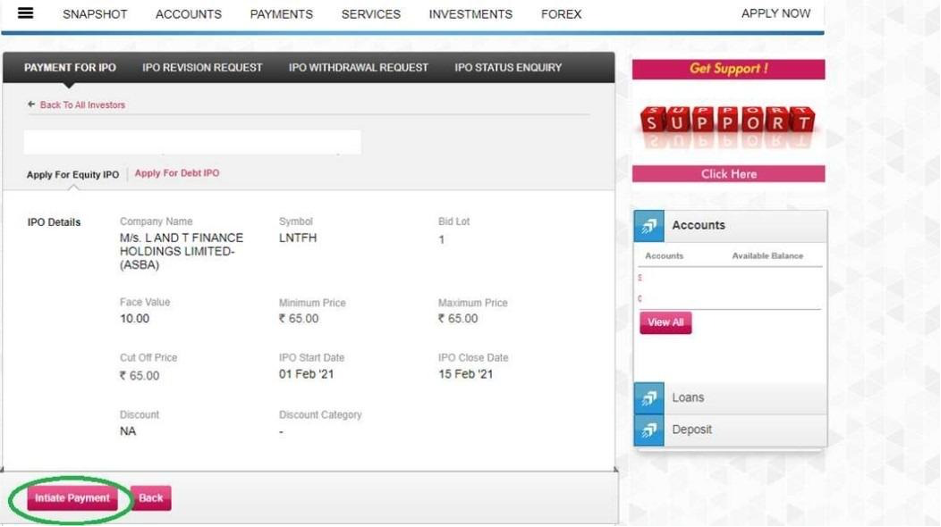Open the hamburger menu icon
The width and height of the screenshot is (941, 527).
[x=26, y=13]
